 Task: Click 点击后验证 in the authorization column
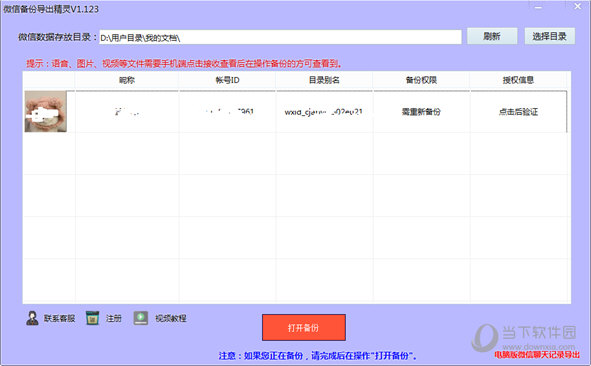[518, 112]
